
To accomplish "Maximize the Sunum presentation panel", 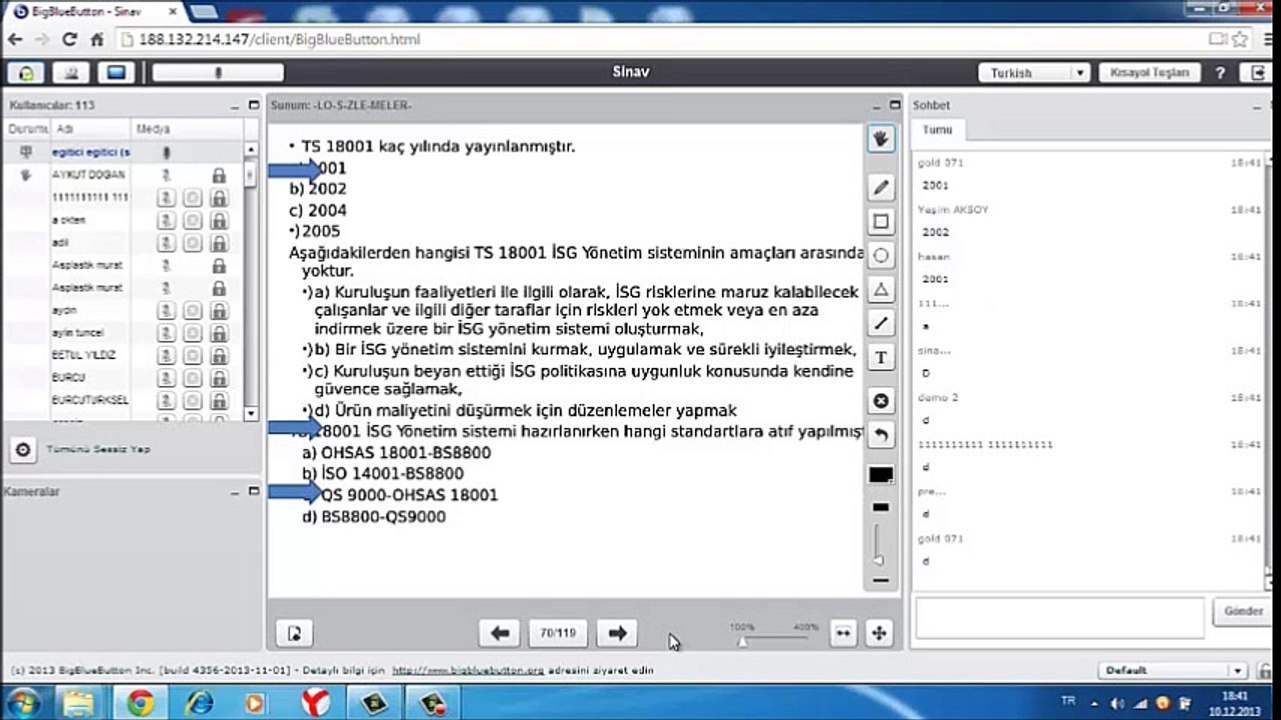I will point(895,104).
